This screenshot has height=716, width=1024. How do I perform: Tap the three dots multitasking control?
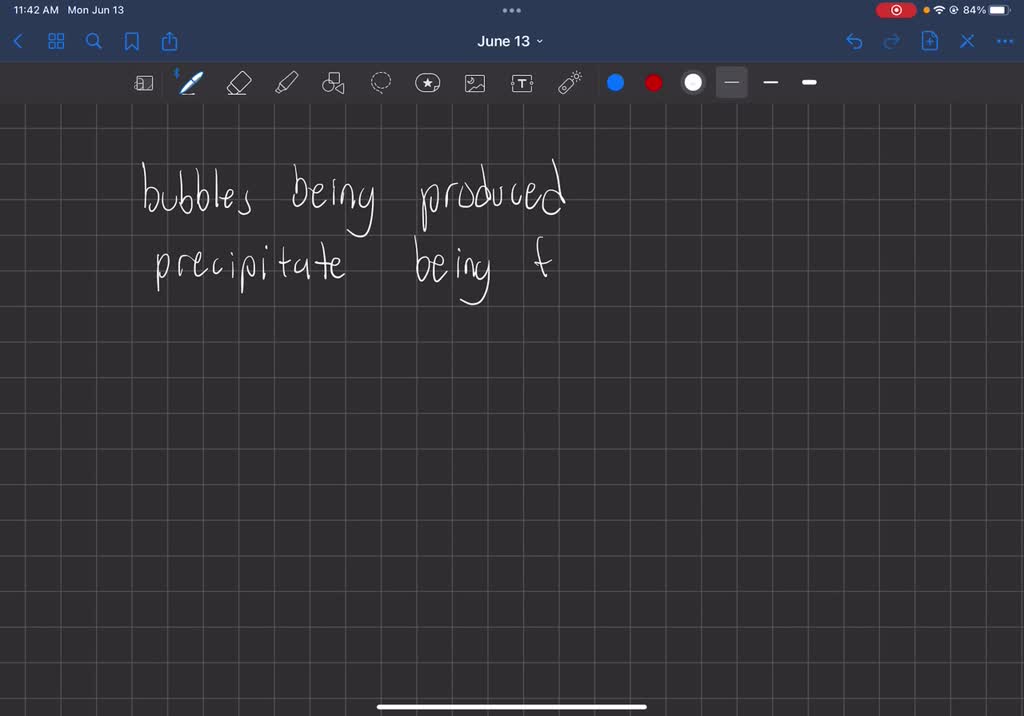tap(512, 10)
